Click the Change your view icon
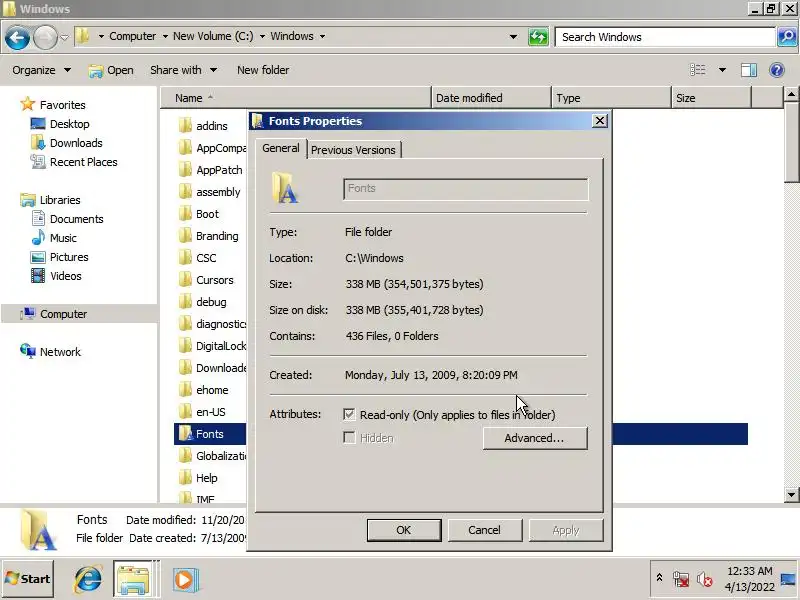The height and width of the screenshot is (600, 800). 697,70
